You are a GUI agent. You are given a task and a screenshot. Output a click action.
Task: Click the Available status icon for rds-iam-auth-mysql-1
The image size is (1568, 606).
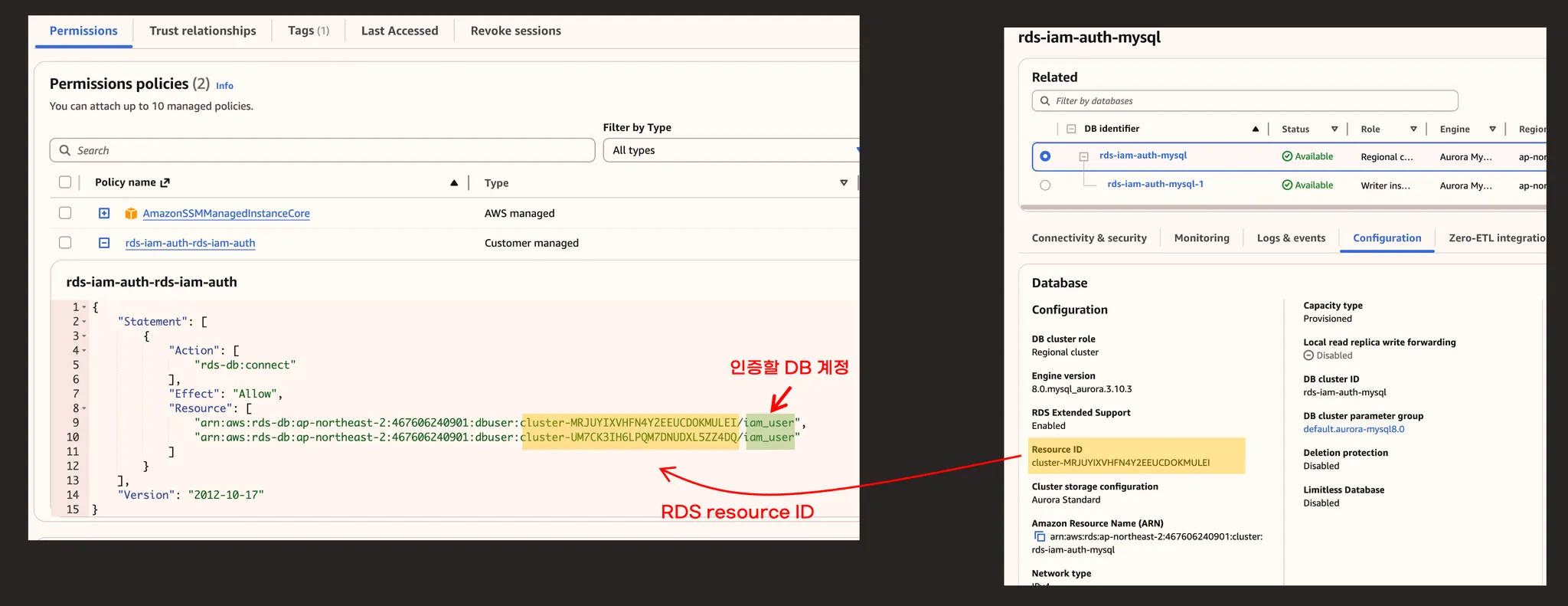pyautogui.click(x=1287, y=185)
